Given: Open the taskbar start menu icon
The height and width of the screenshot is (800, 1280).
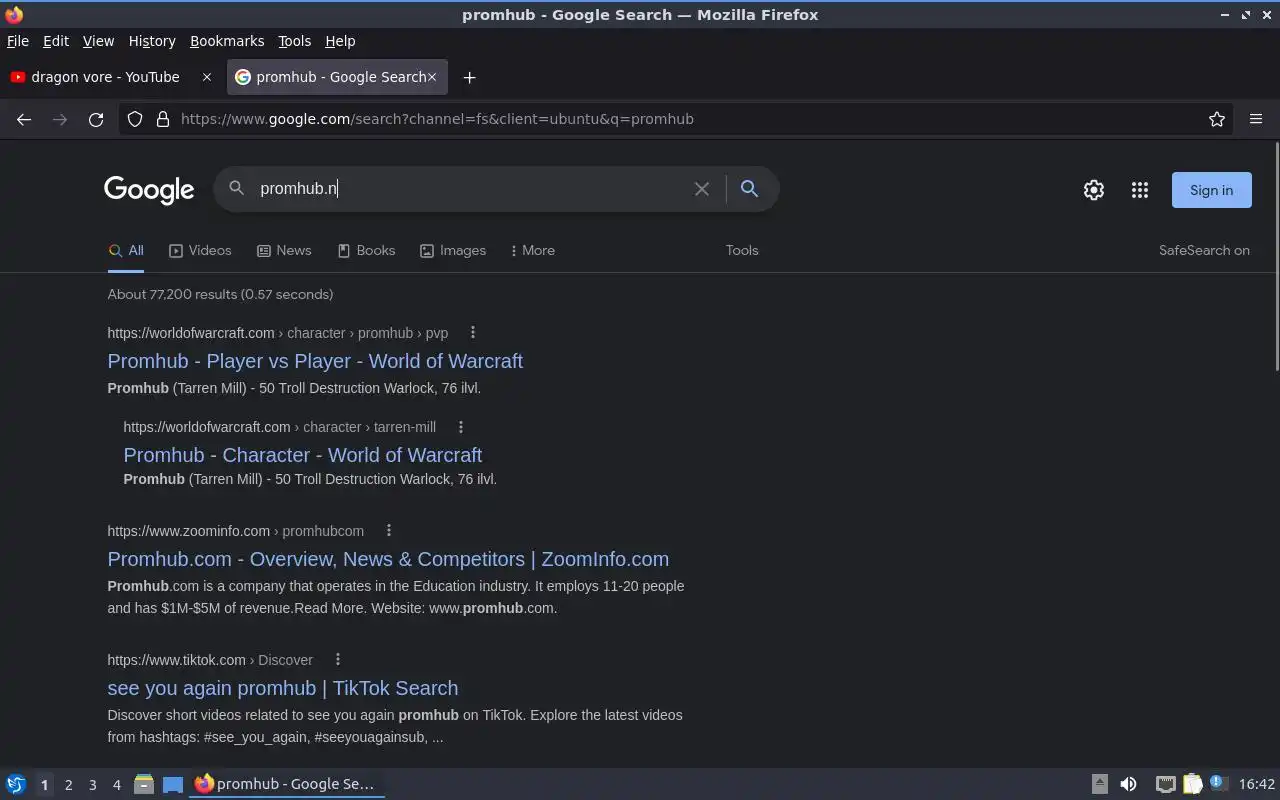Looking at the screenshot, I should click(x=15, y=784).
